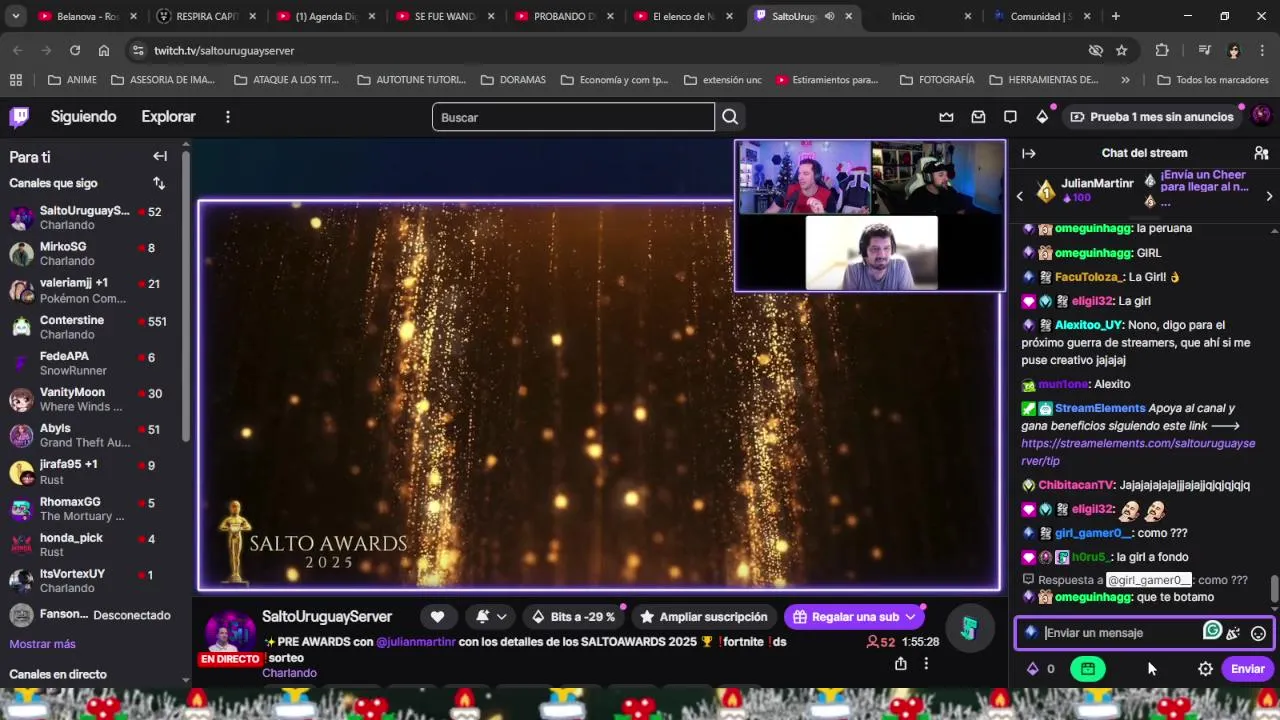
Task: Share the stream using the share icon
Action: point(901,664)
